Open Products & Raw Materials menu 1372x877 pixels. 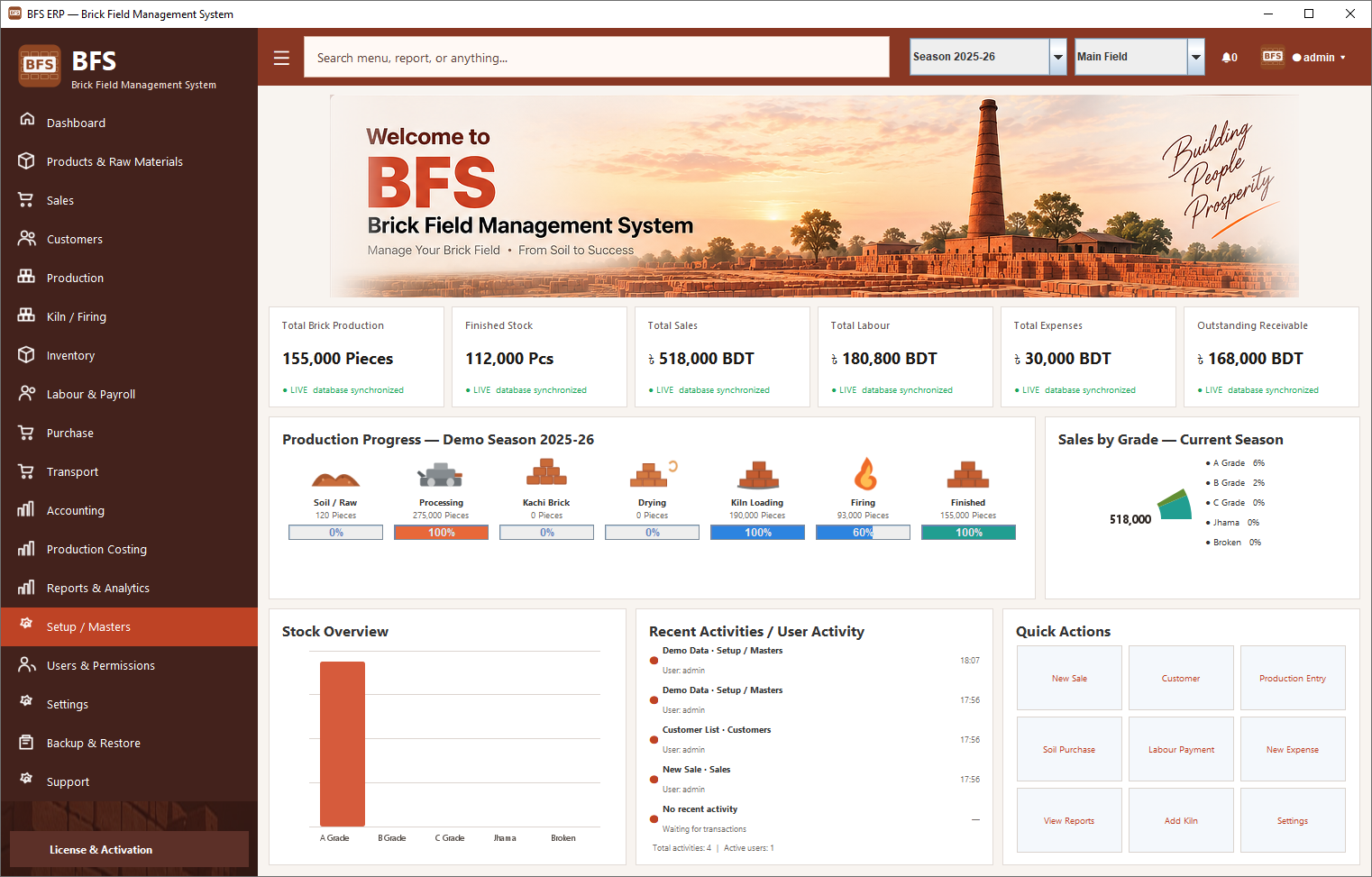point(129,161)
